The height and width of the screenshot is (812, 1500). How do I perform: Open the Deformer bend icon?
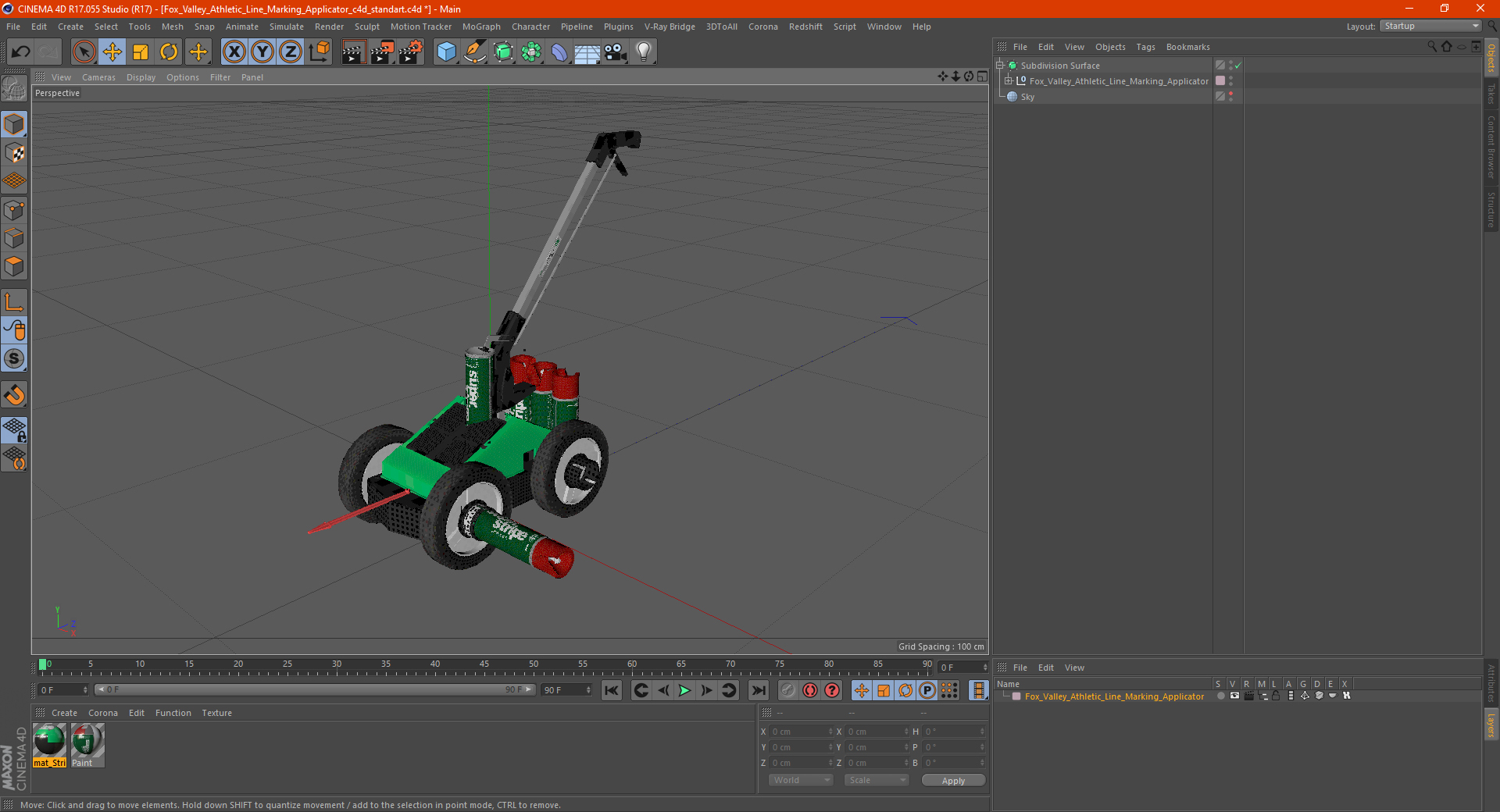point(559,52)
